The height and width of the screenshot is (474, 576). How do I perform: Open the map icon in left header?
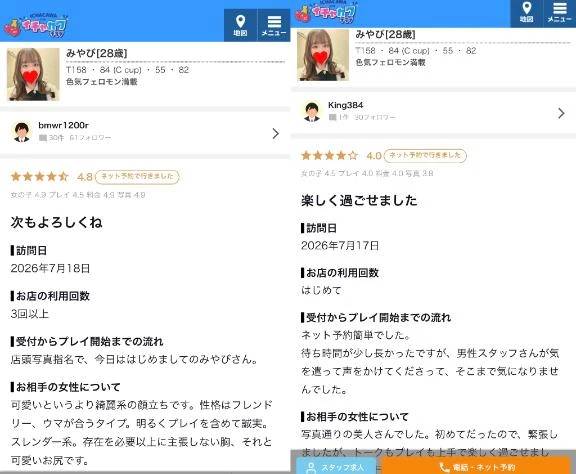(240, 25)
